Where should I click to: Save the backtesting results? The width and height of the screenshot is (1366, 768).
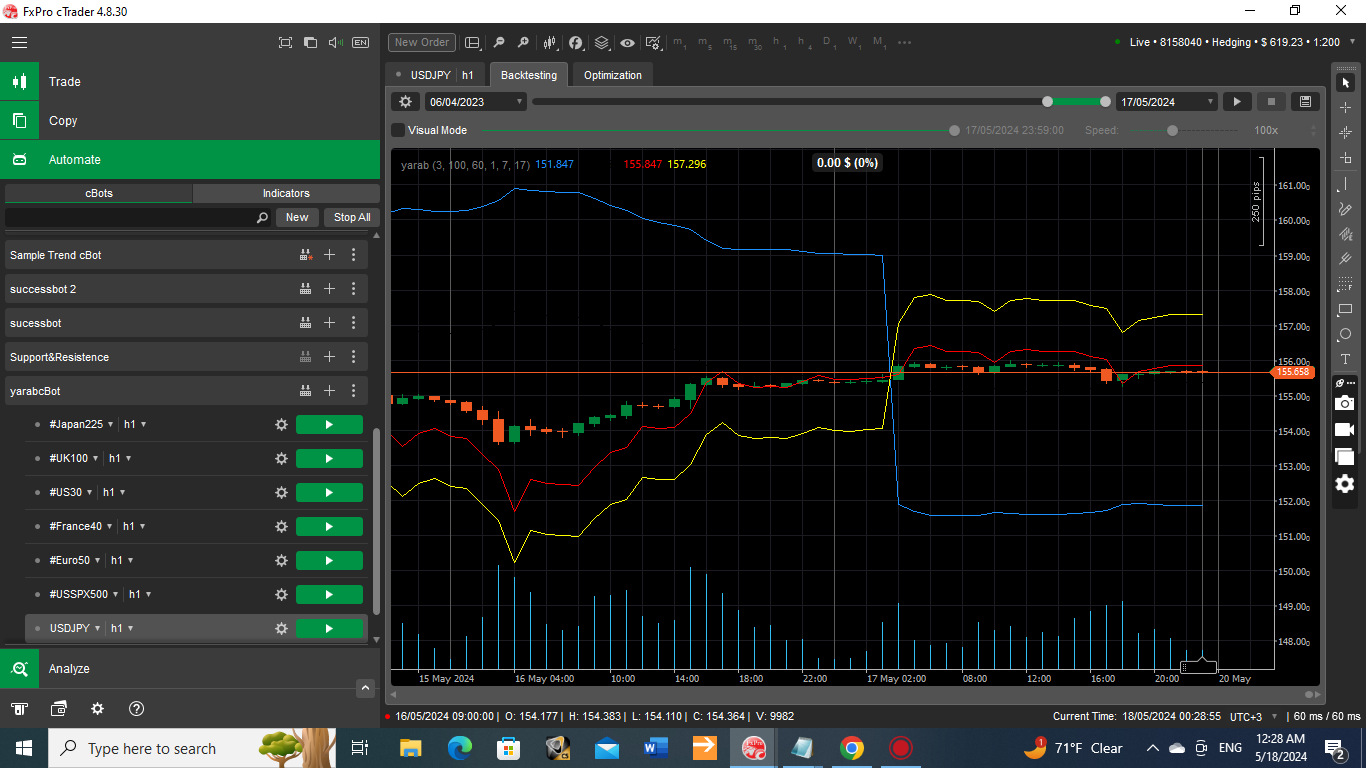[x=1305, y=102]
